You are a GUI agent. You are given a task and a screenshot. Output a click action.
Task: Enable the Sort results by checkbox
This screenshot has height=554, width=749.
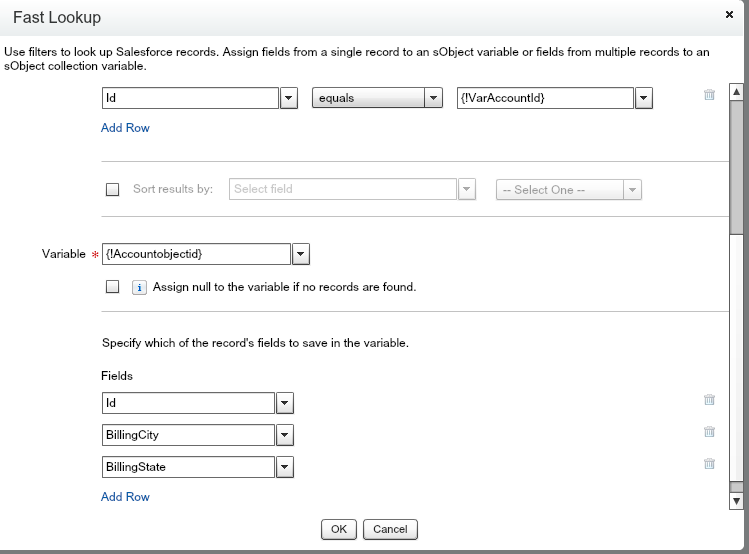pos(112,190)
